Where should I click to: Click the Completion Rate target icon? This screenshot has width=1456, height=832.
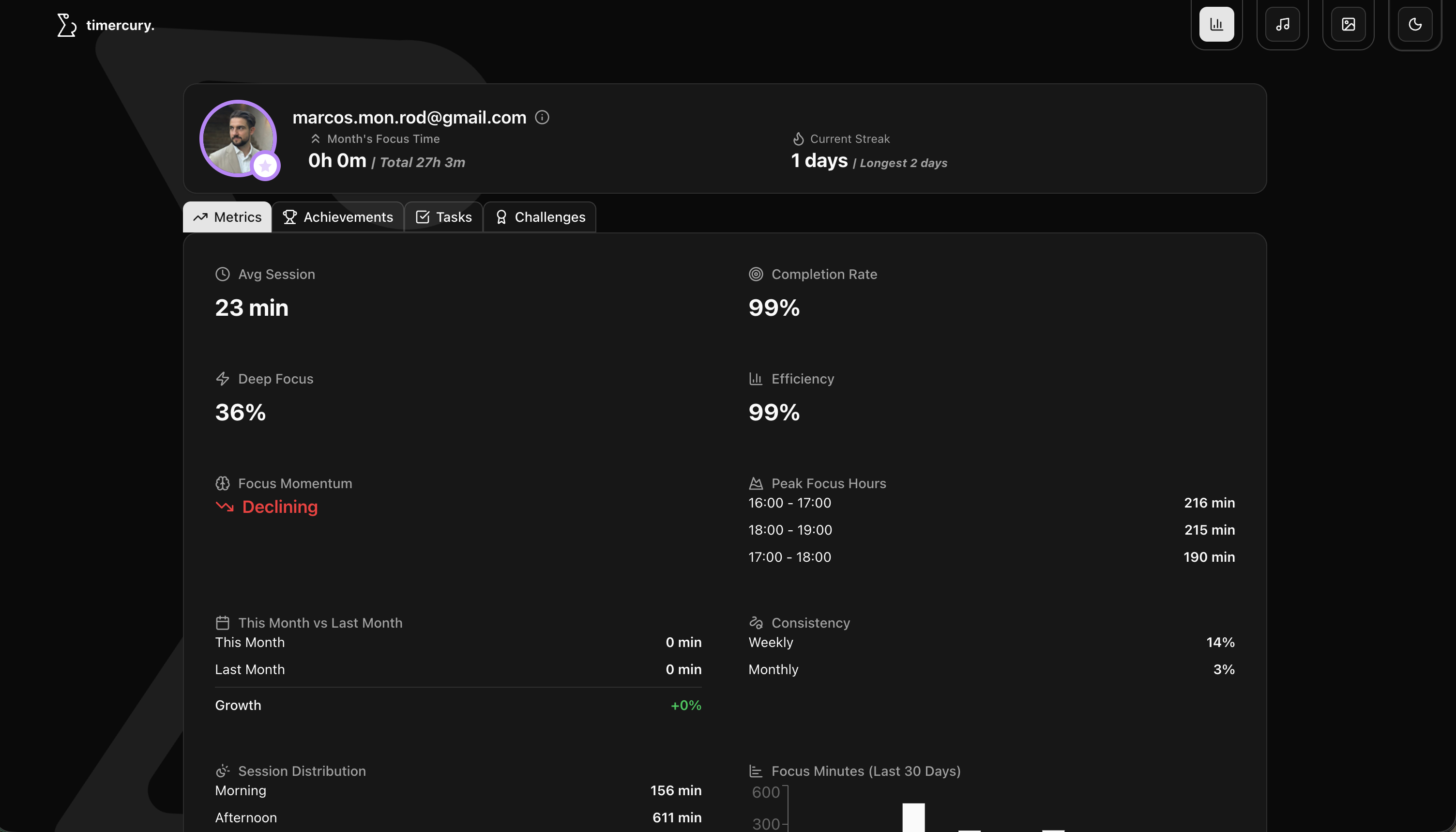point(756,274)
